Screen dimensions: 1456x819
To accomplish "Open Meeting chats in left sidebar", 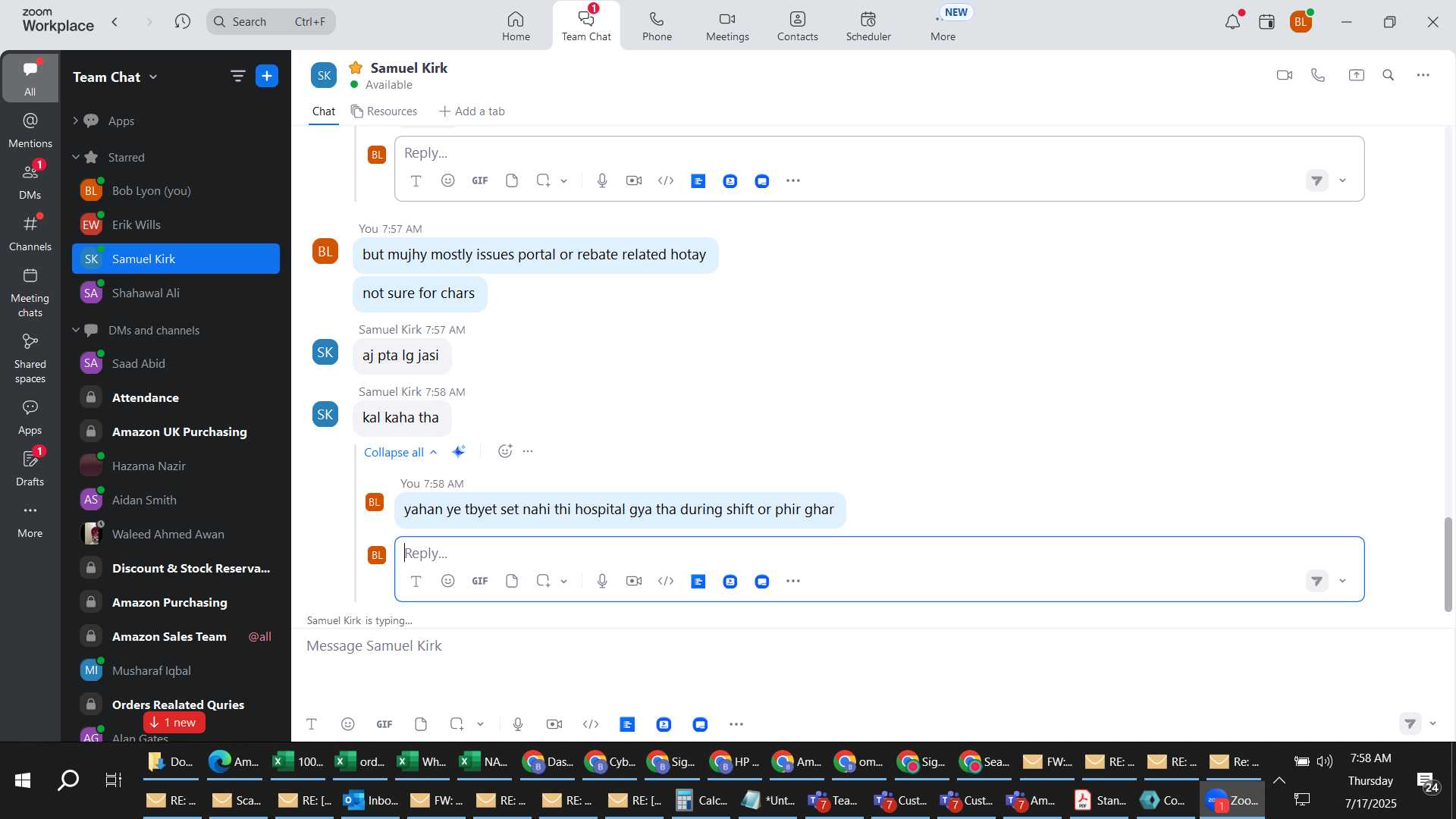I will click(30, 292).
